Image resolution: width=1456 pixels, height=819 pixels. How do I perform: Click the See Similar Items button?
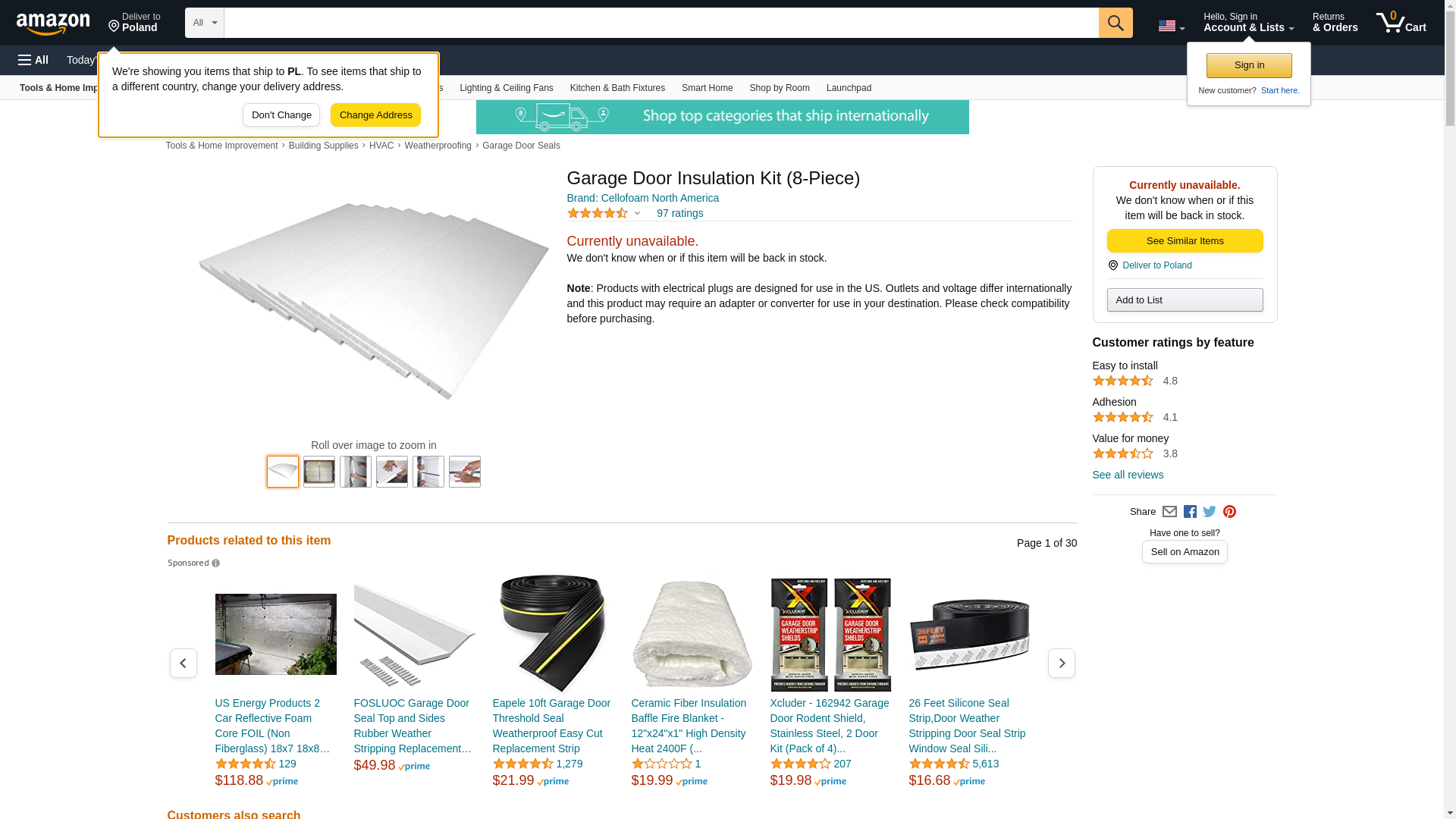point(1185,241)
